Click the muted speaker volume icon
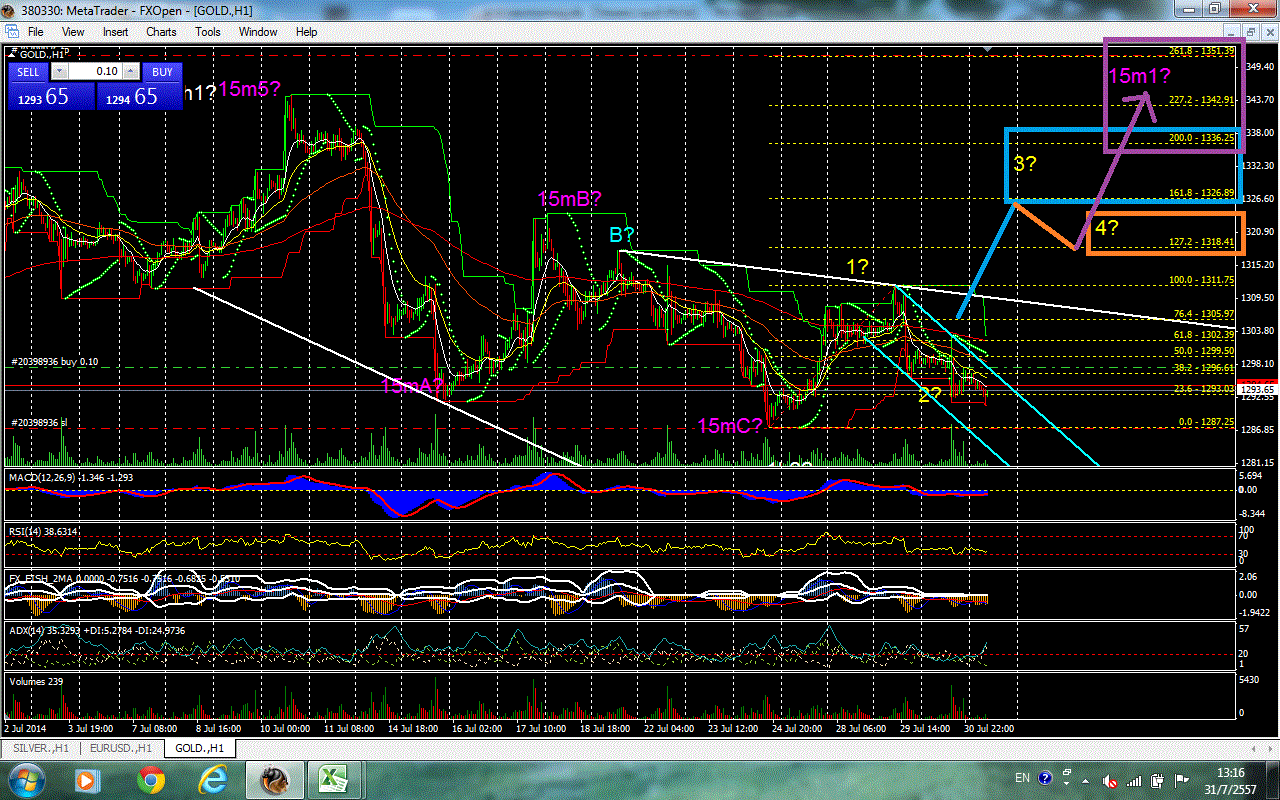The image size is (1280, 800). point(1110,779)
